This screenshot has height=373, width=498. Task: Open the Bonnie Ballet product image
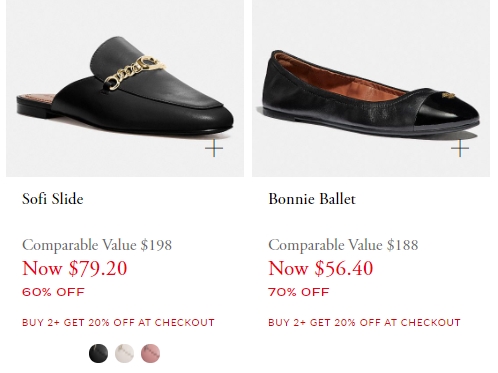(x=371, y=88)
